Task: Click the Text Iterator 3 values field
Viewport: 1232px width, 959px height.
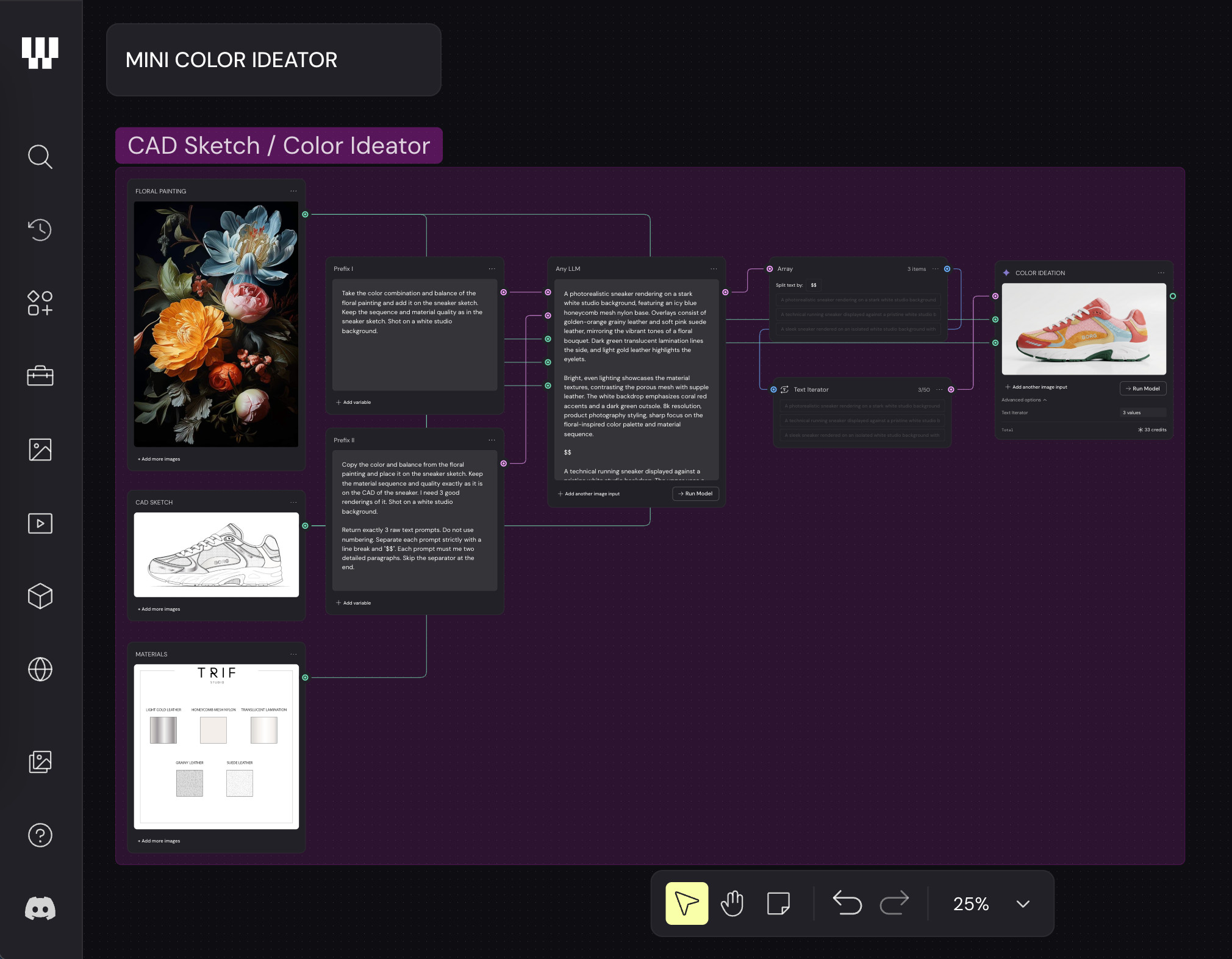Action: point(1143,412)
